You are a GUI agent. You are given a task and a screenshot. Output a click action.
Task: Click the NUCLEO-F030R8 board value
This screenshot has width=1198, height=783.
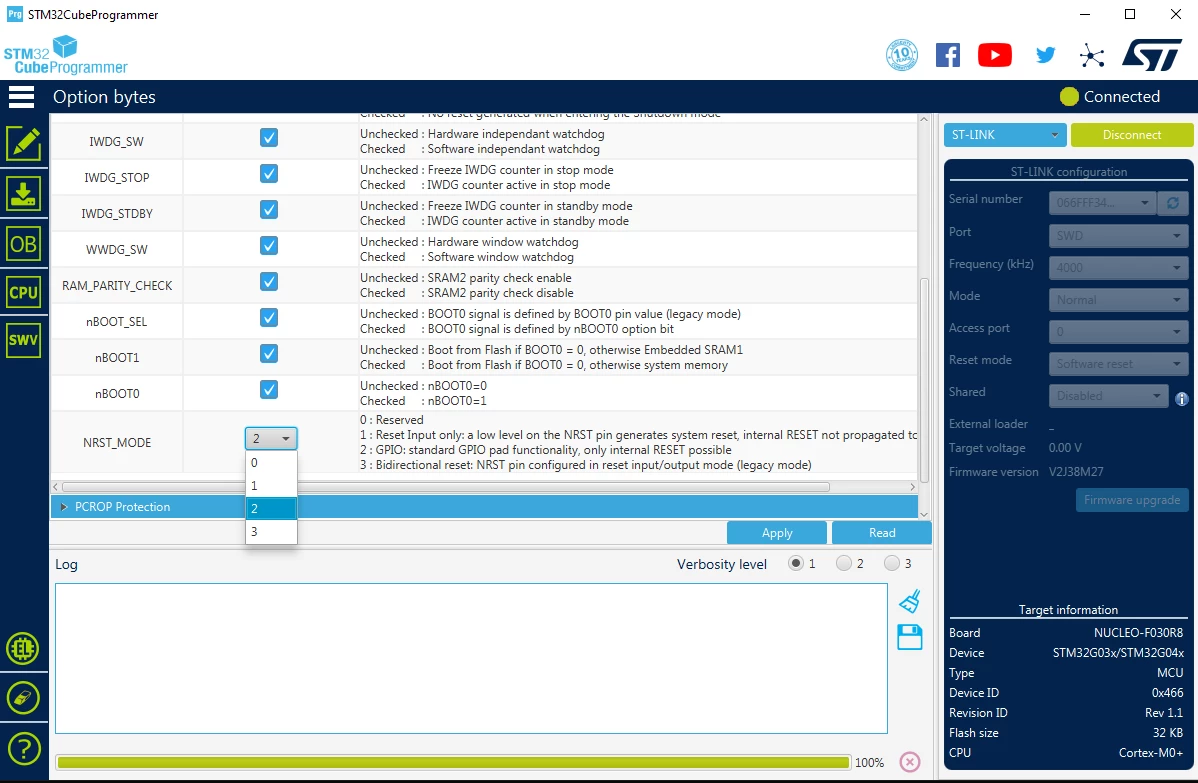point(1138,633)
